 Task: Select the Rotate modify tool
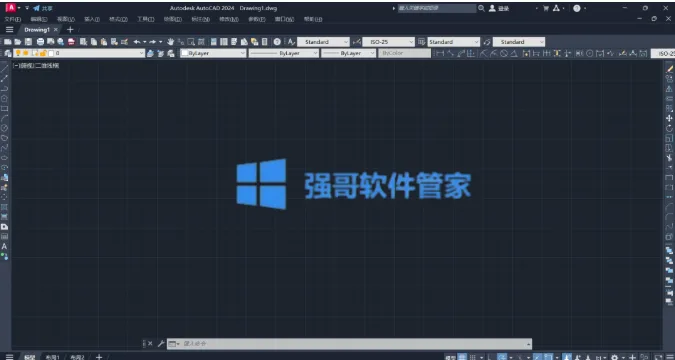pos(669,128)
